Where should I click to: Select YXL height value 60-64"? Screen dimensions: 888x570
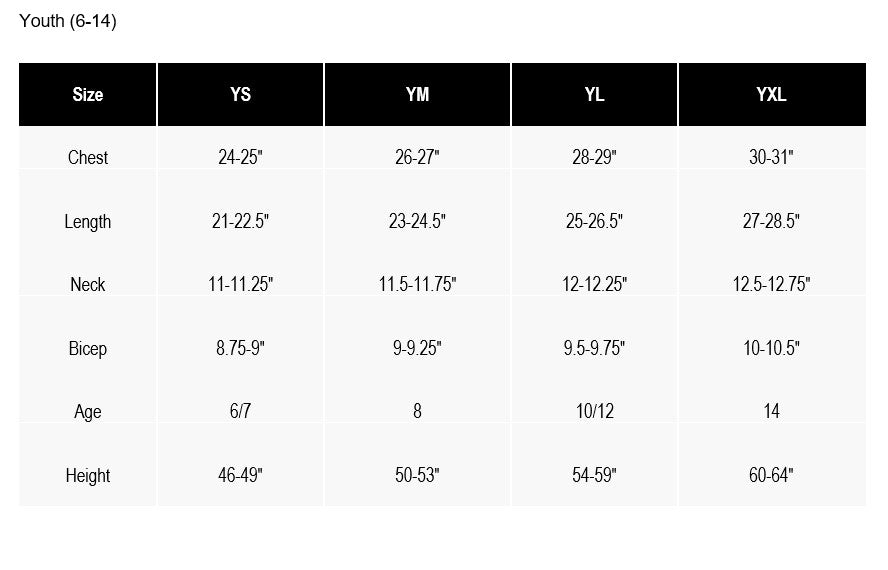point(771,476)
